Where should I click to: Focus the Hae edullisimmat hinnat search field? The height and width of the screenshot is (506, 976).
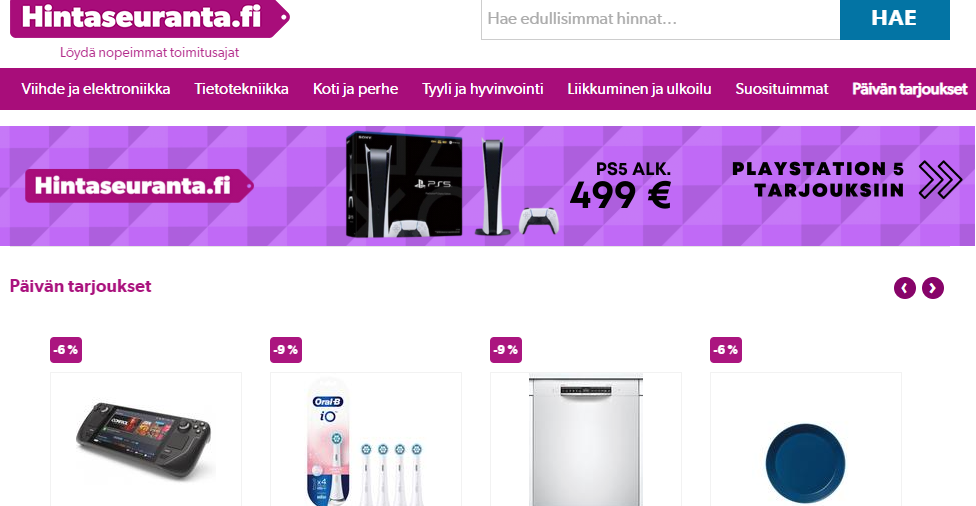[660, 19]
